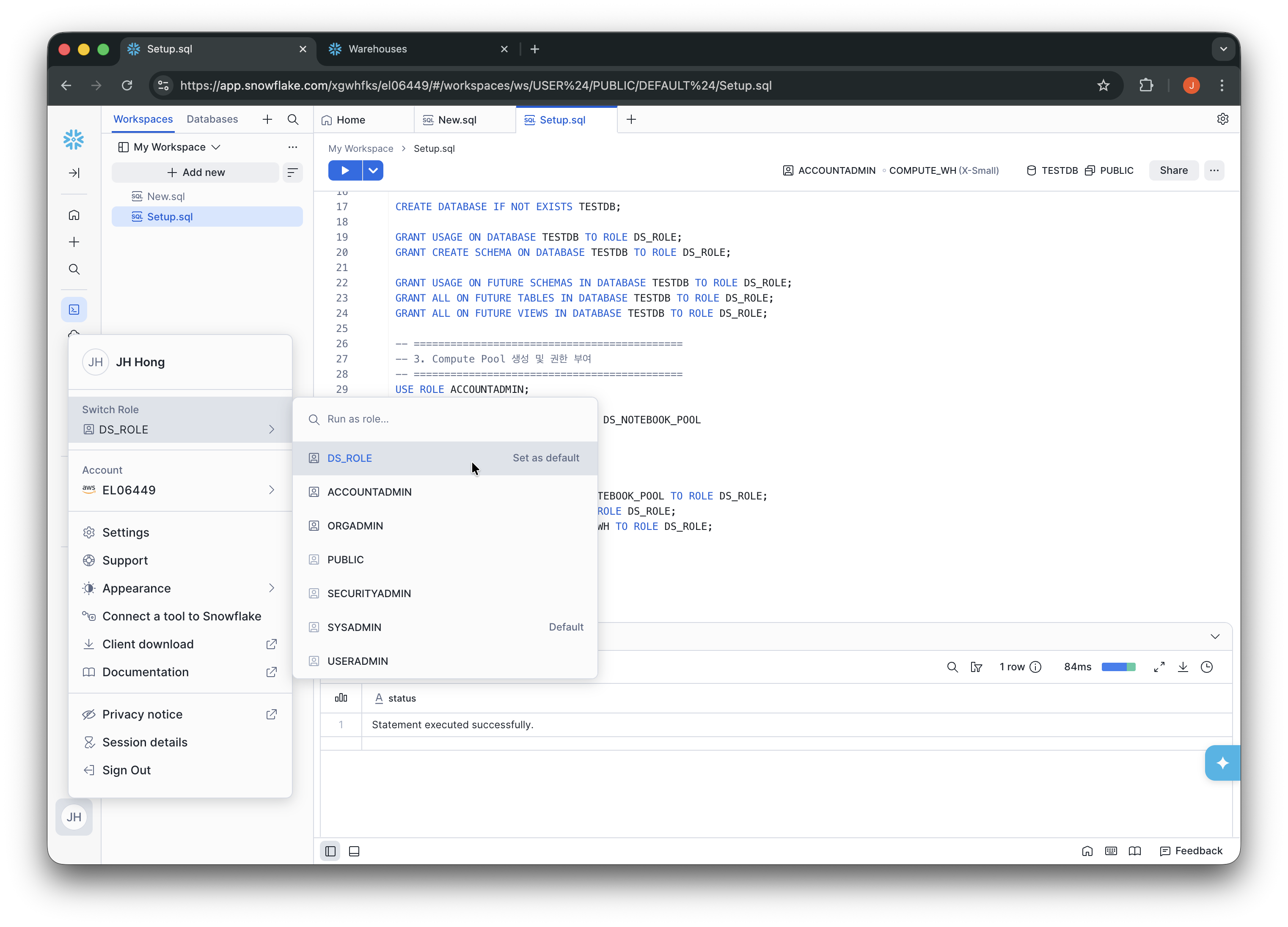Viewport: 1288px width, 927px height.
Task: Toggle the left sidebar panel visibility
Action: coord(330,851)
